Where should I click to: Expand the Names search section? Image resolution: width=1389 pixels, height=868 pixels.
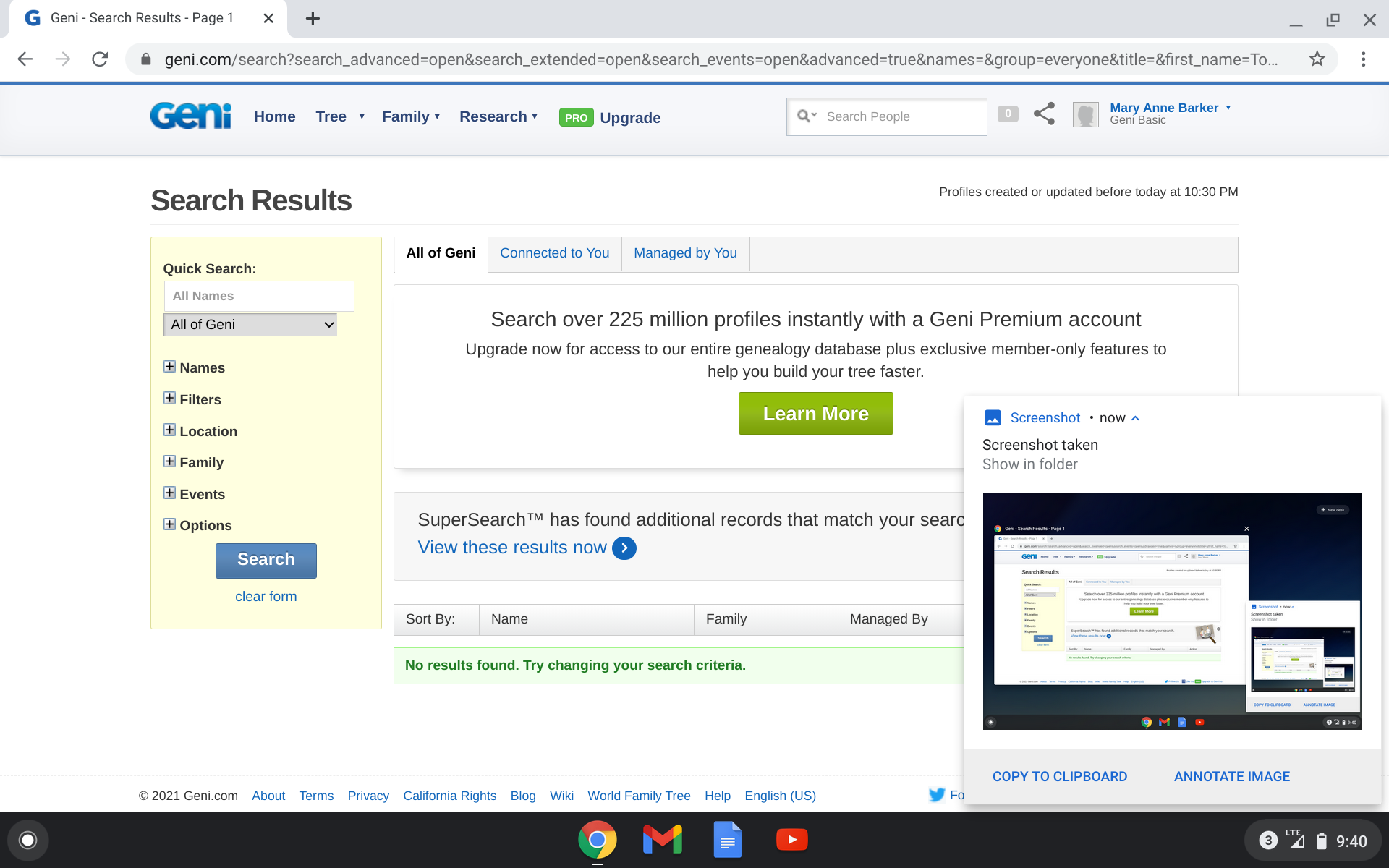(x=169, y=367)
